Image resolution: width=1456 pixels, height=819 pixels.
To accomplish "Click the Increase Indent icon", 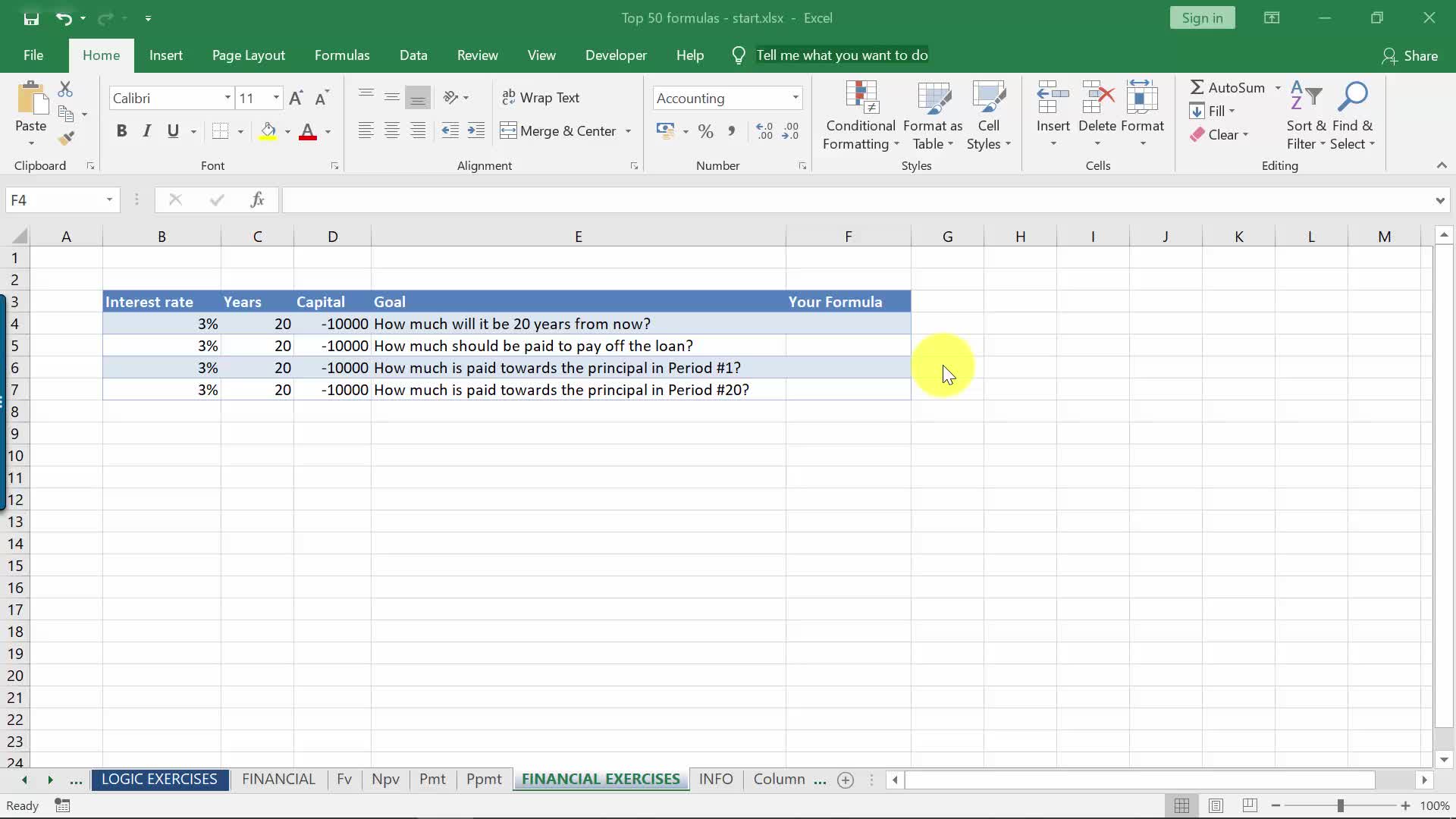I will [476, 131].
